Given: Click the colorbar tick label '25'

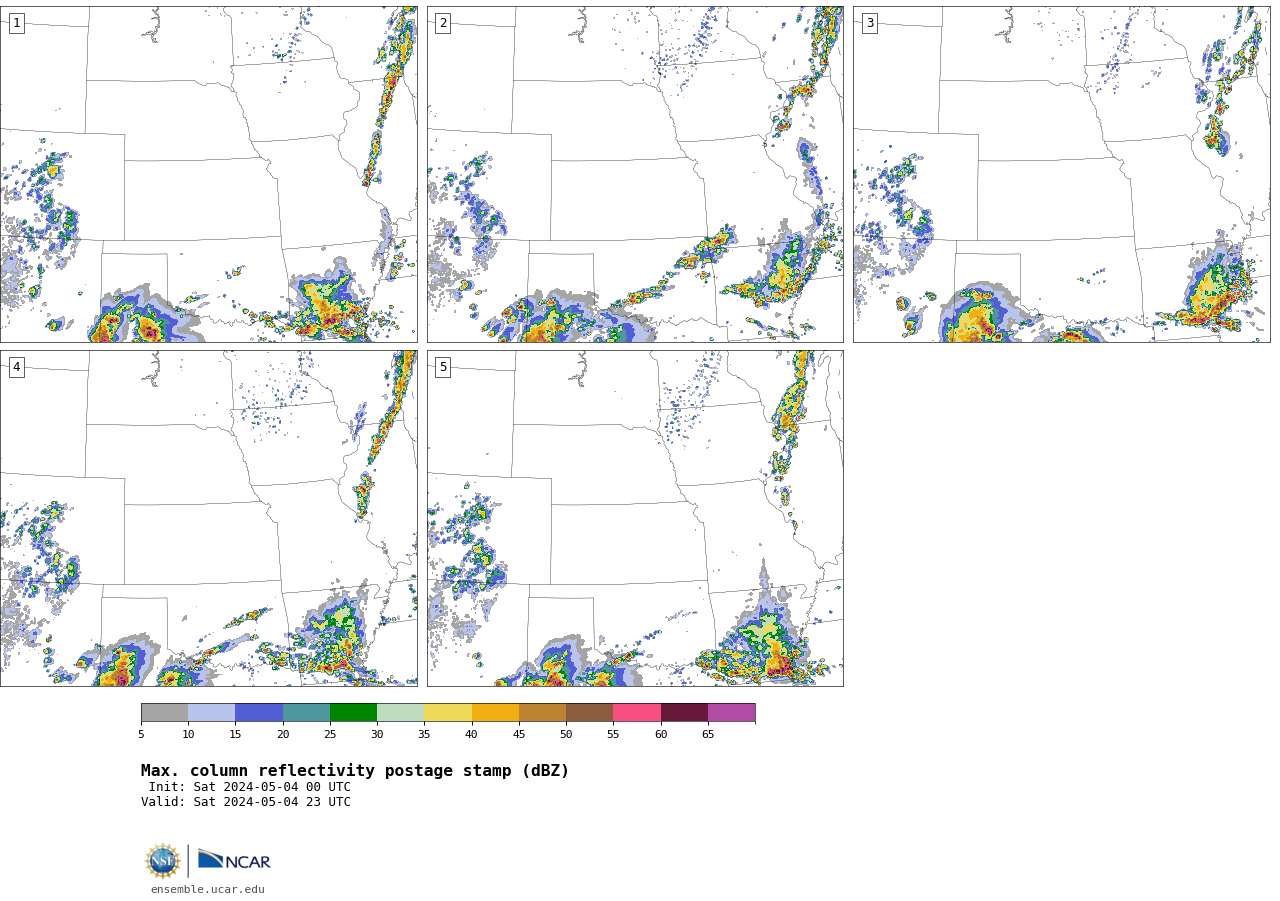Looking at the screenshot, I should click(330, 735).
